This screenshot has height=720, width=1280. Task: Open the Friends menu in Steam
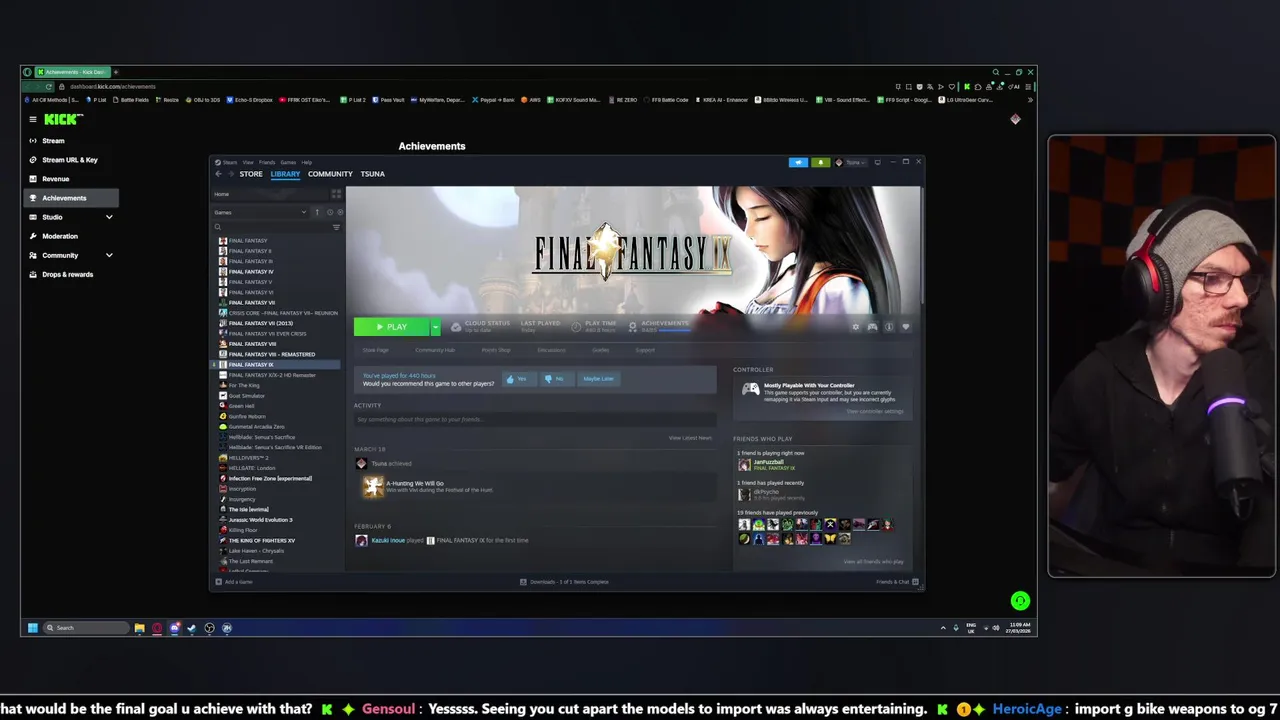coord(267,162)
